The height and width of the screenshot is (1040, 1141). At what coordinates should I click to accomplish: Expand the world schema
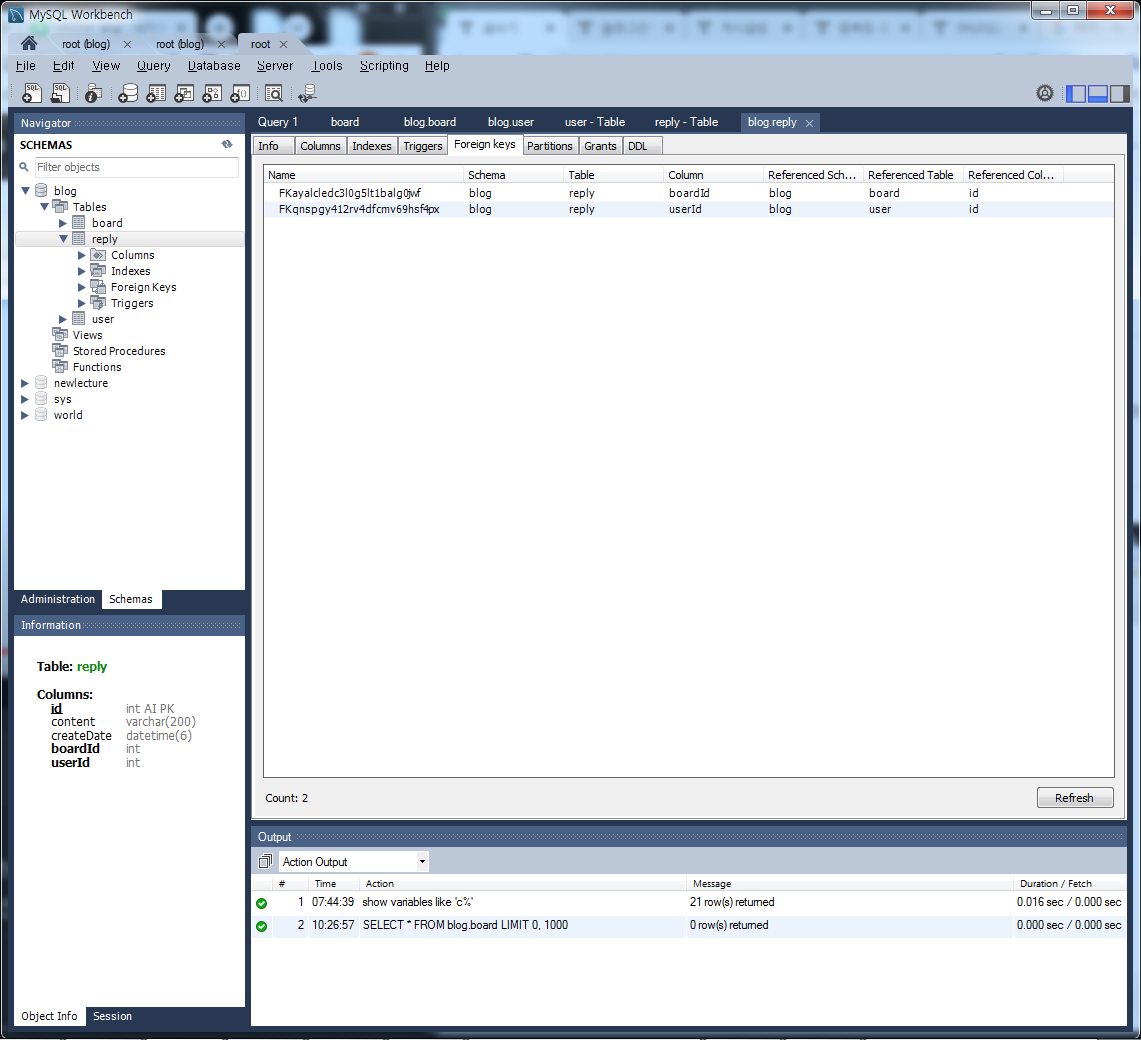point(25,415)
